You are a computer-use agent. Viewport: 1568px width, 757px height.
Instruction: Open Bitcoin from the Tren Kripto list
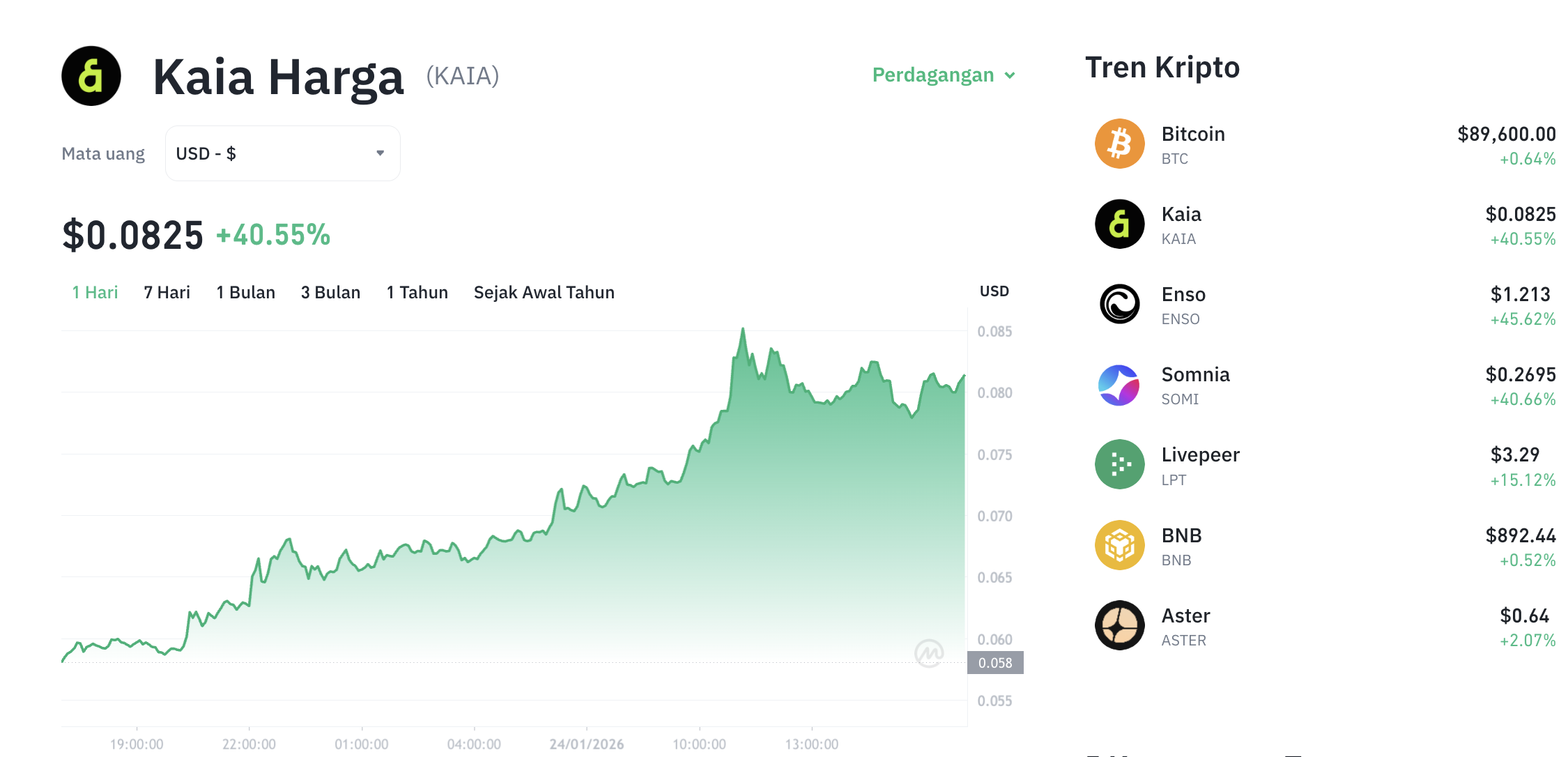click(x=1192, y=134)
